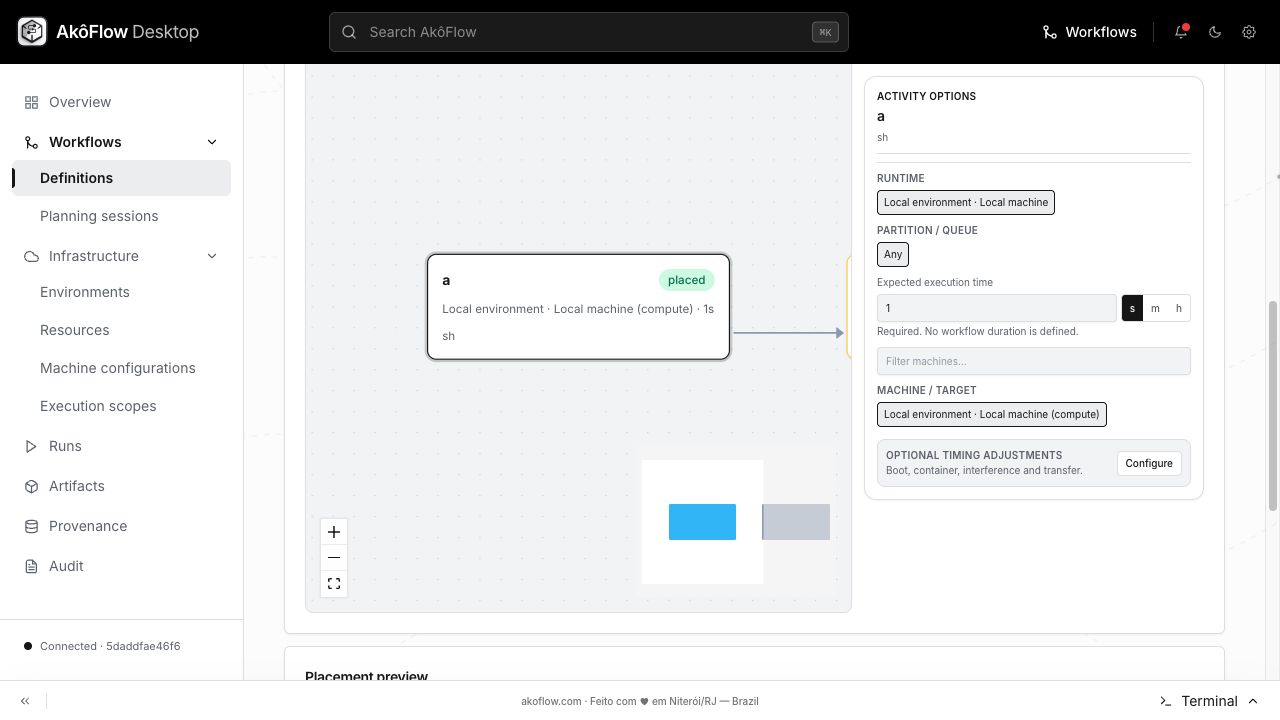Collapse the Infrastructure sidebar section
Viewport: 1280px width, 720px height.
pyautogui.click(x=212, y=256)
